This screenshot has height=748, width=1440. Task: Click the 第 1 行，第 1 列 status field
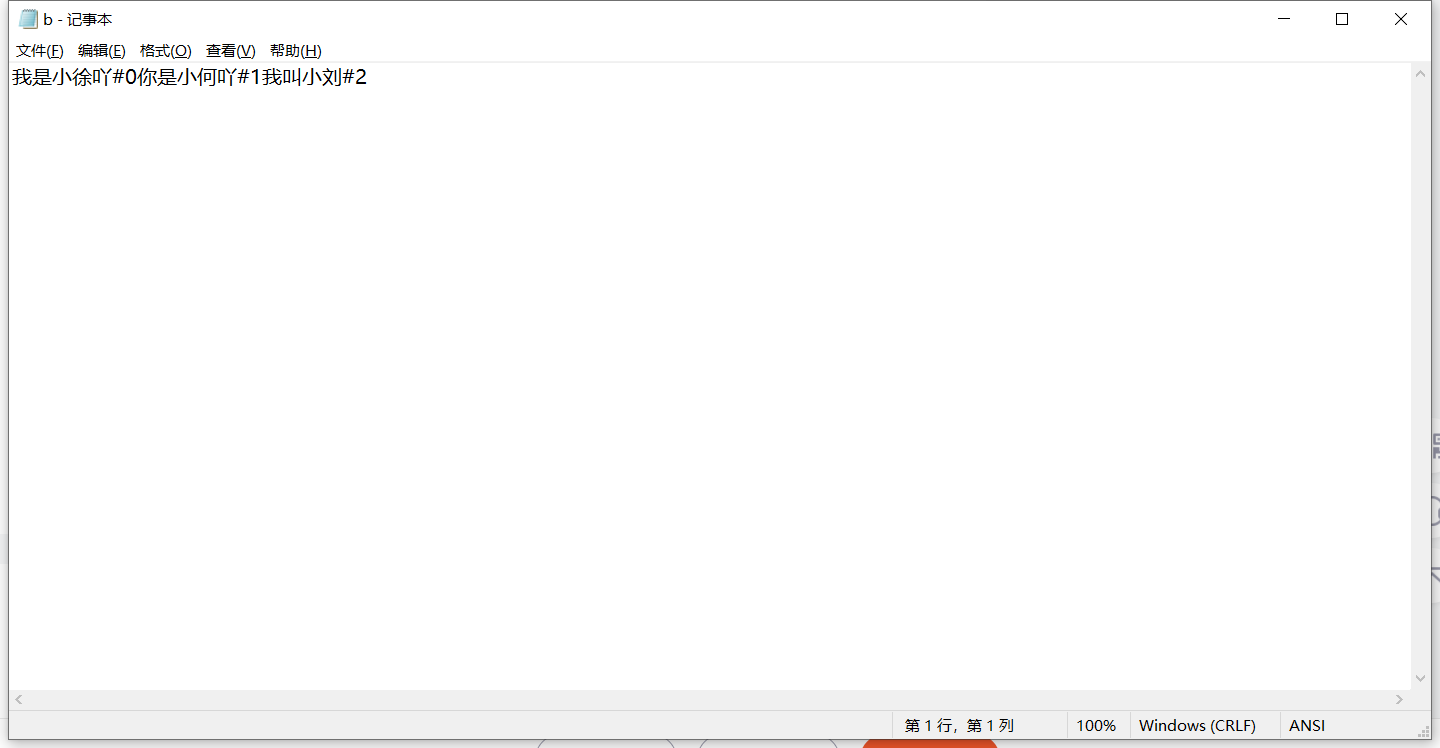(959, 726)
